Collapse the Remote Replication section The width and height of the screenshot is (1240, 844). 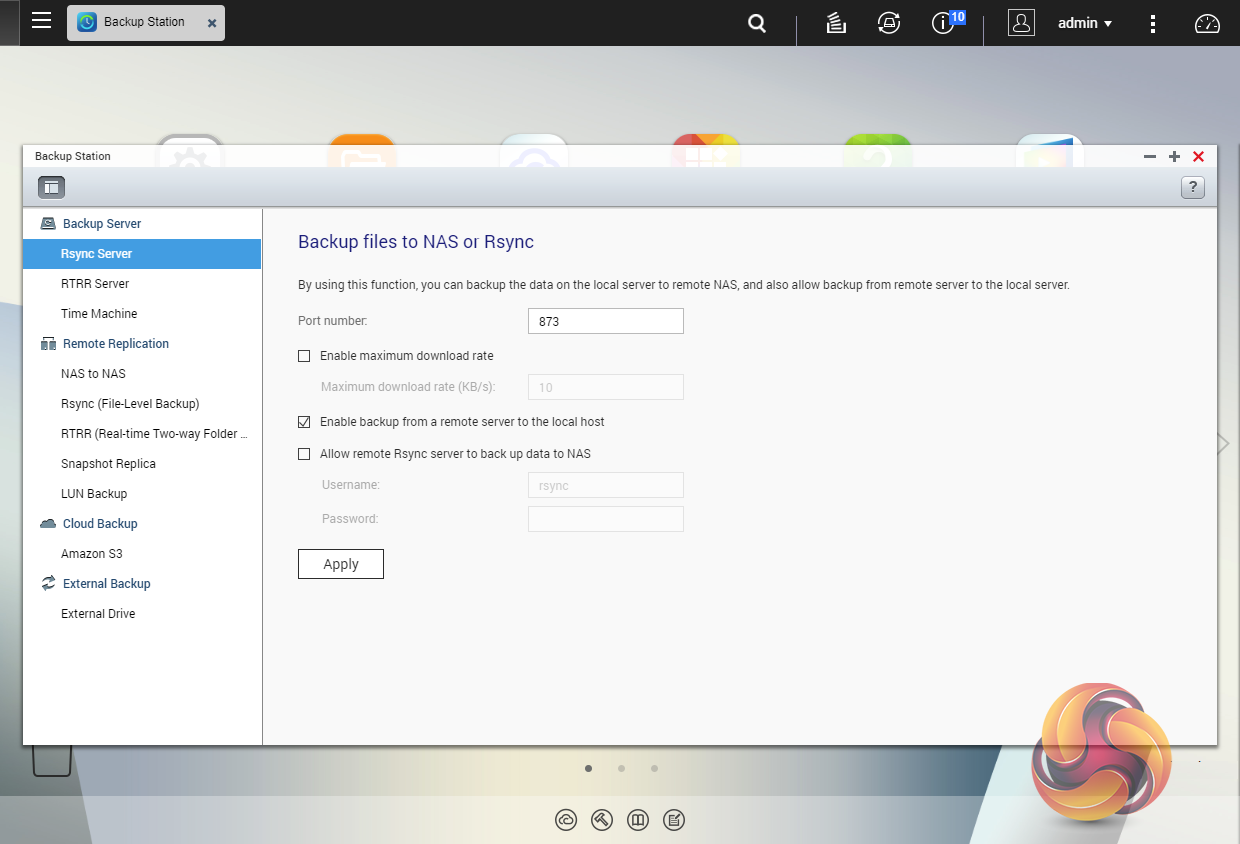pyautogui.click(x=116, y=344)
